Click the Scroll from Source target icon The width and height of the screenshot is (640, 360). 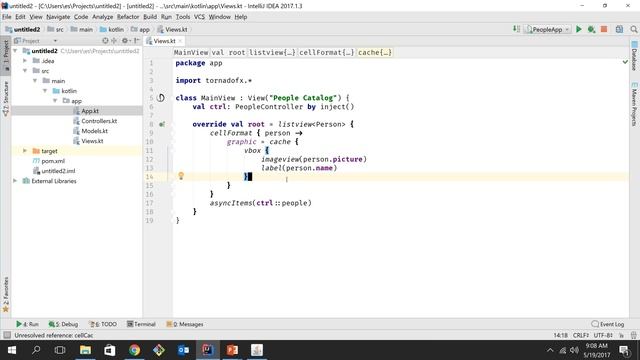coord(105,41)
